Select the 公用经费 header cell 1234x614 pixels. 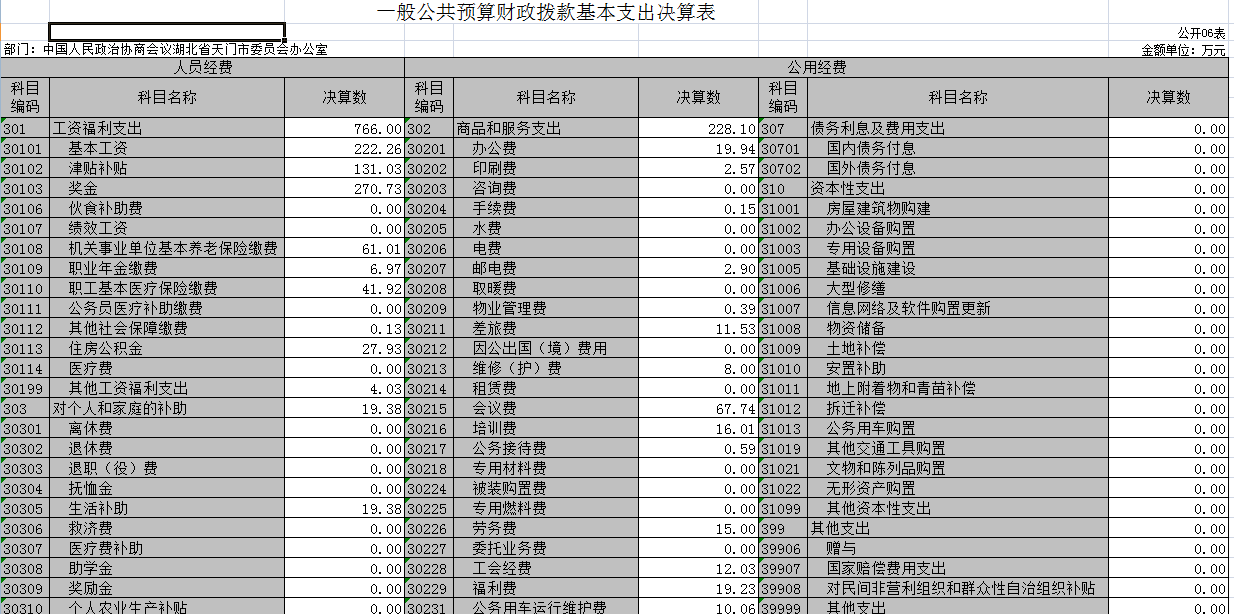817,68
